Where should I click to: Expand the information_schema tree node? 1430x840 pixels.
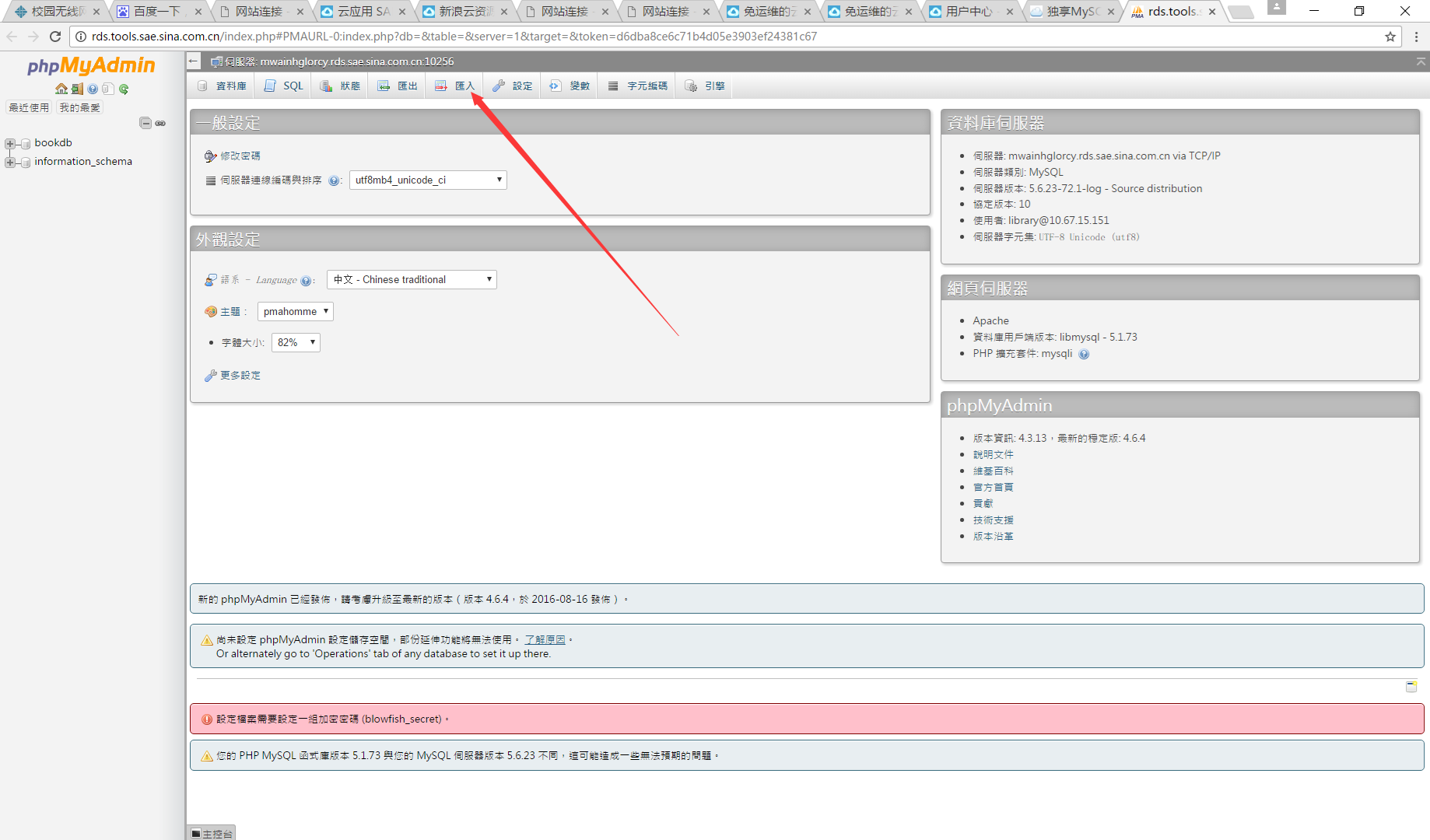click(9, 162)
